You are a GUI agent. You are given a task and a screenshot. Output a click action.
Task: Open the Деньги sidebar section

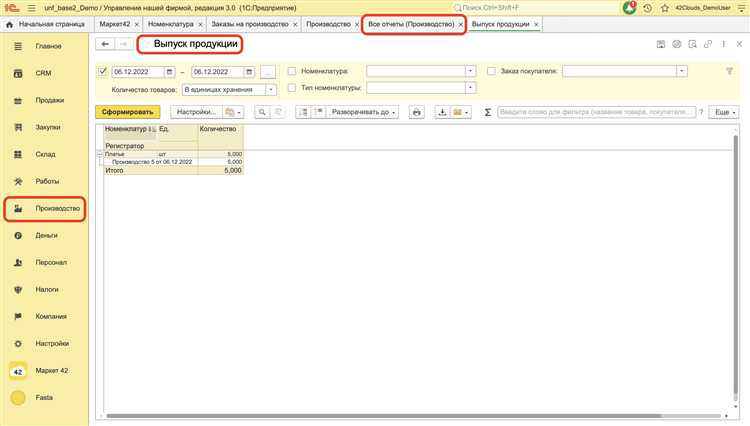pos(44,235)
